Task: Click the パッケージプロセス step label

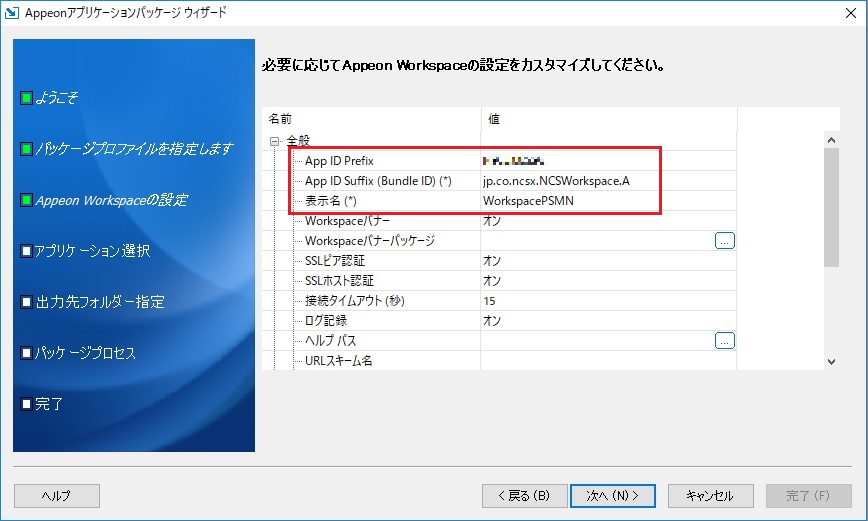Action: pyautogui.click(x=85, y=353)
